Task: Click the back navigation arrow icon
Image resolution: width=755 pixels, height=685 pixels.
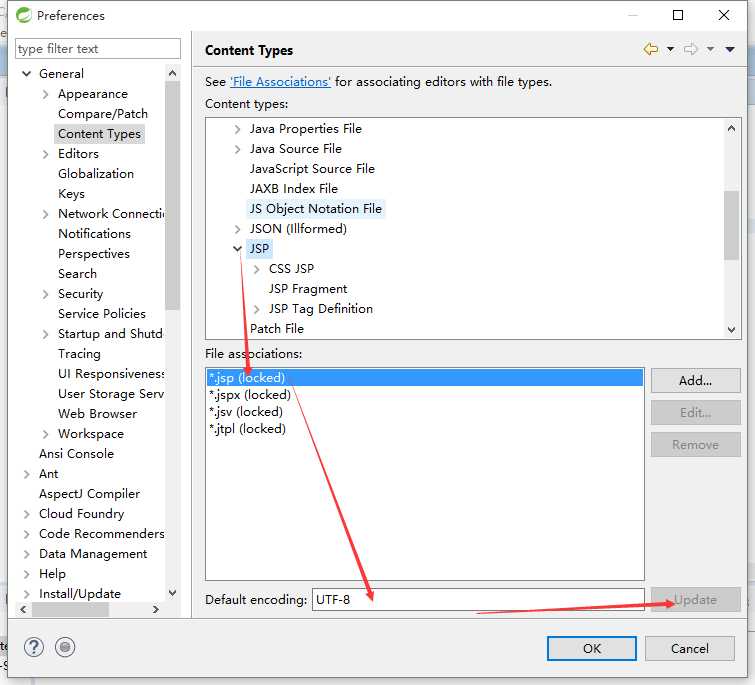Action: 651,49
